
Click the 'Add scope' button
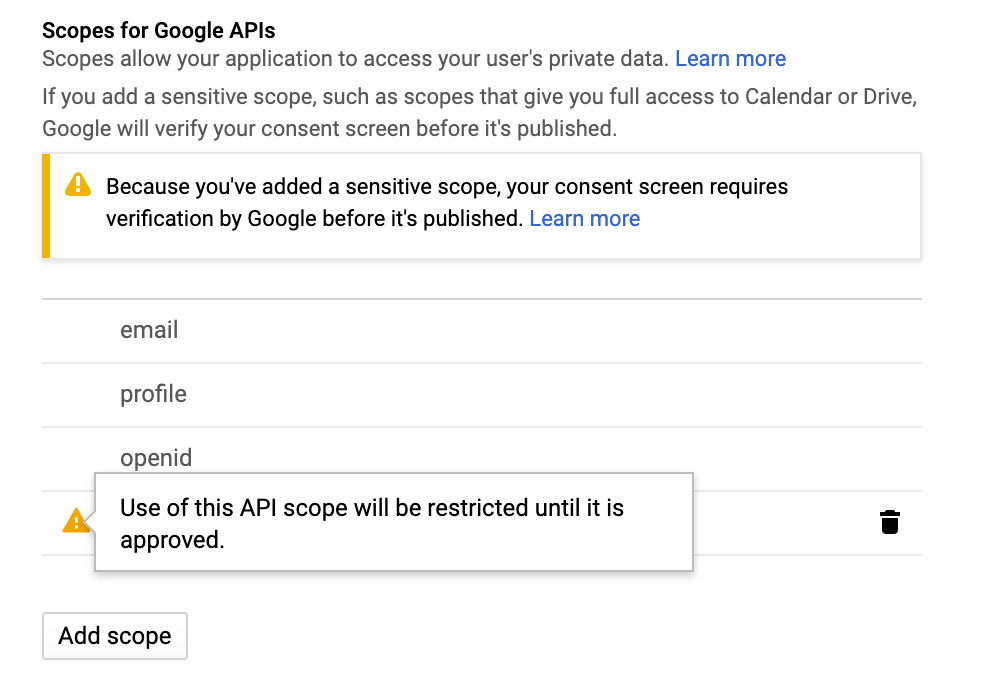(114, 635)
